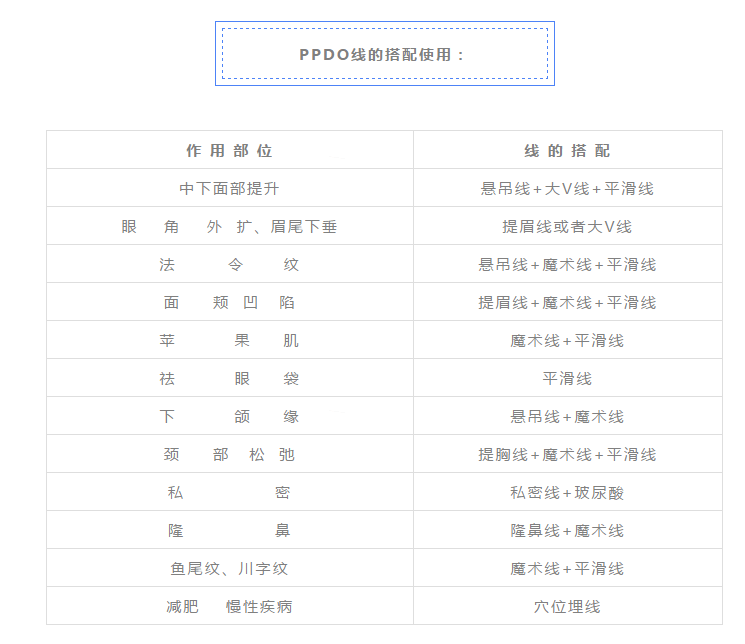Click the cell '提眉线或者大V线'
745x644 pixels.
(x=567, y=227)
